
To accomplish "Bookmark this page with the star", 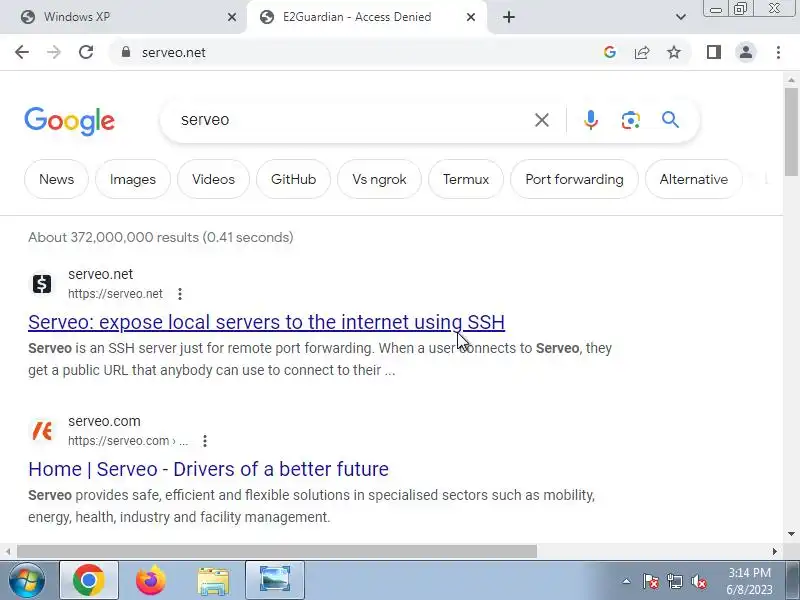I will pyautogui.click(x=674, y=52).
